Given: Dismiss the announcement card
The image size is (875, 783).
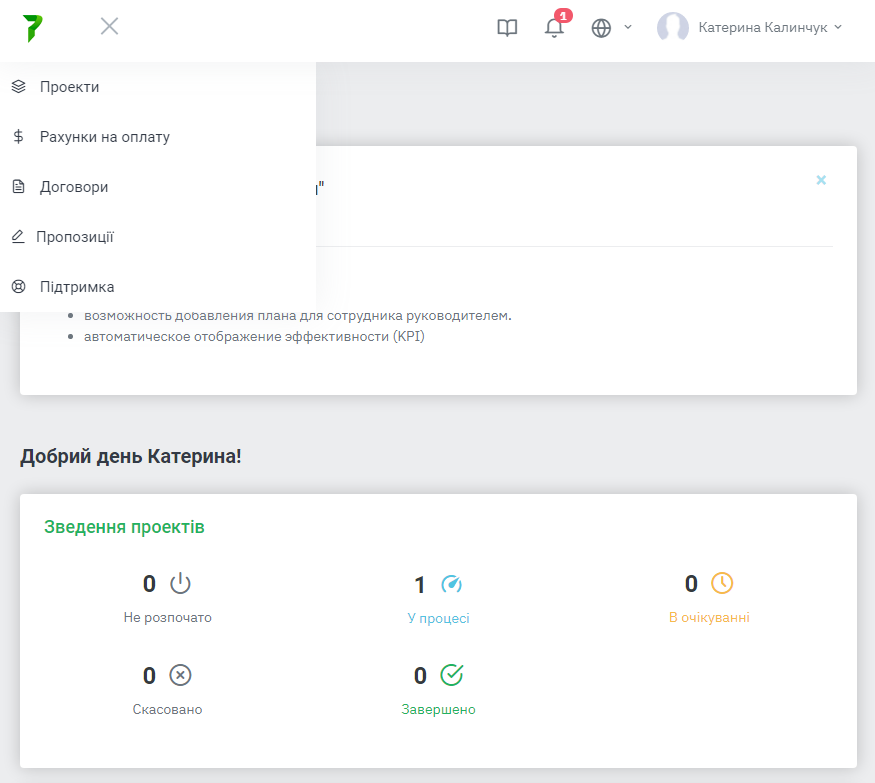Looking at the screenshot, I should click(x=821, y=180).
